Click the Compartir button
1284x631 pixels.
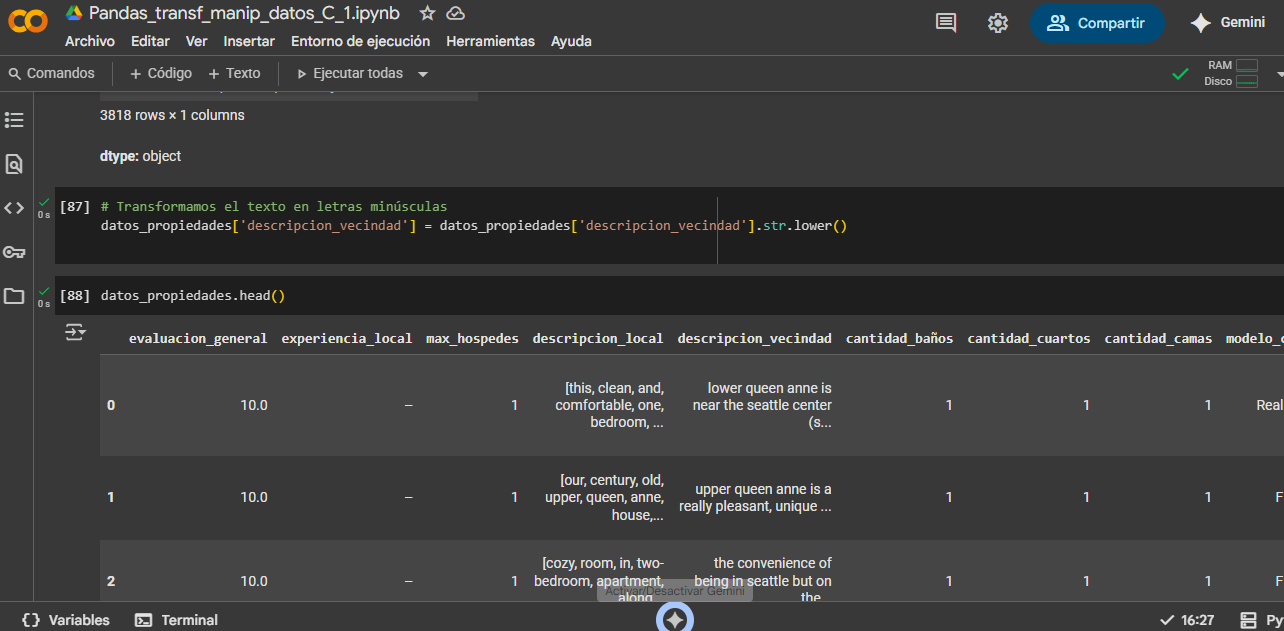[1097, 23]
